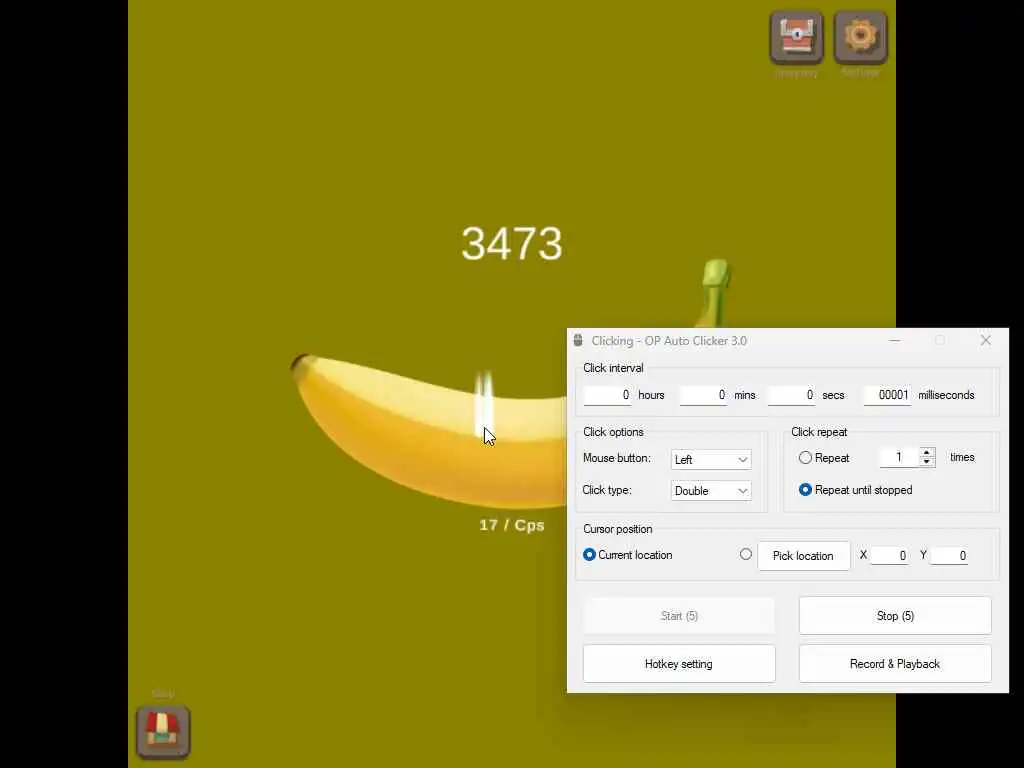Image resolution: width=1024 pixels, height=768 pixels.
Task: Edit the milliseconds interval field
Action: (x=888, y=395)
